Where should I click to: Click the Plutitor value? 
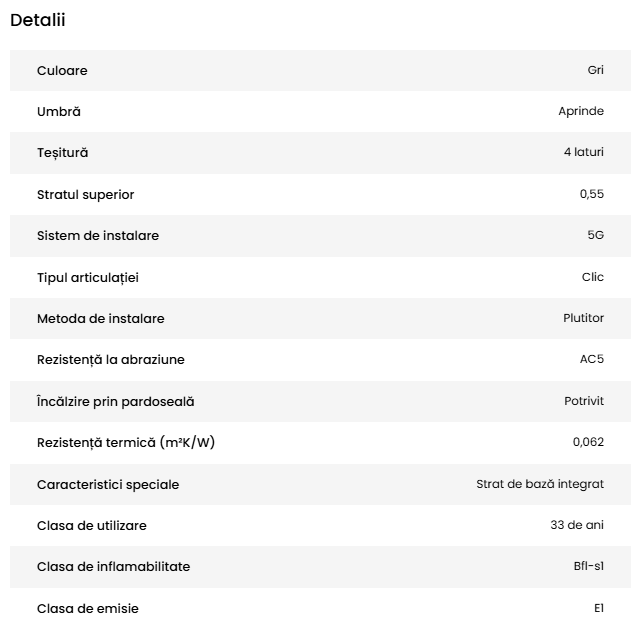point(583,318)
